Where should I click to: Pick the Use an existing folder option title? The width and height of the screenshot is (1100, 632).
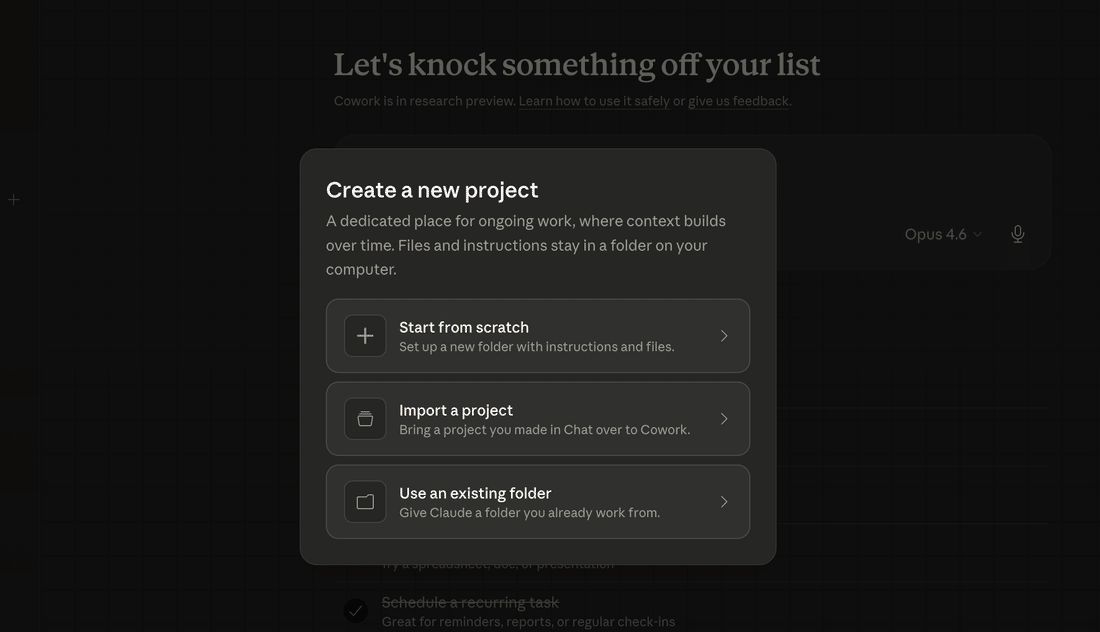click(x=475, y=493)
